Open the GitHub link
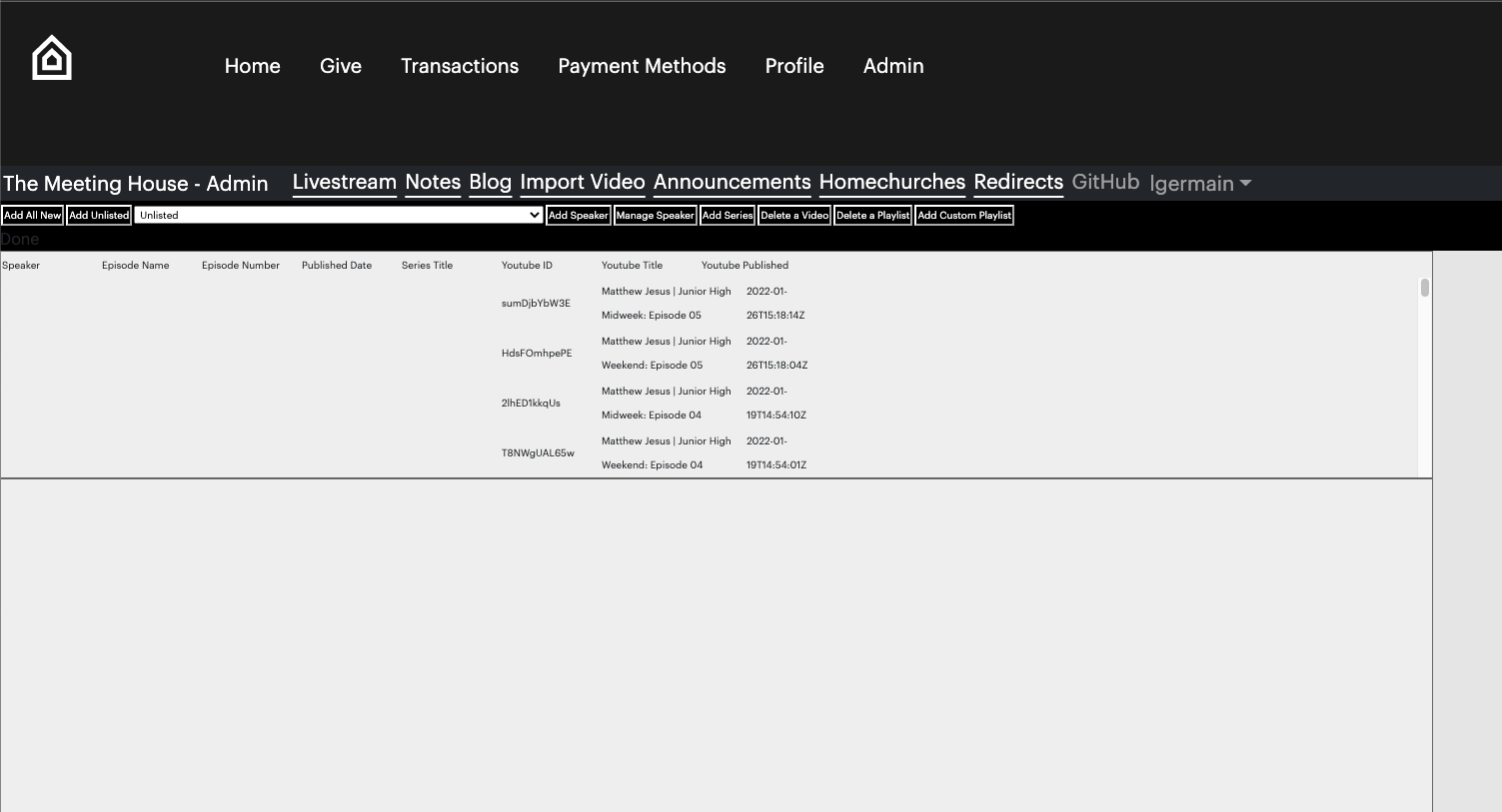 coord(1105,182)
